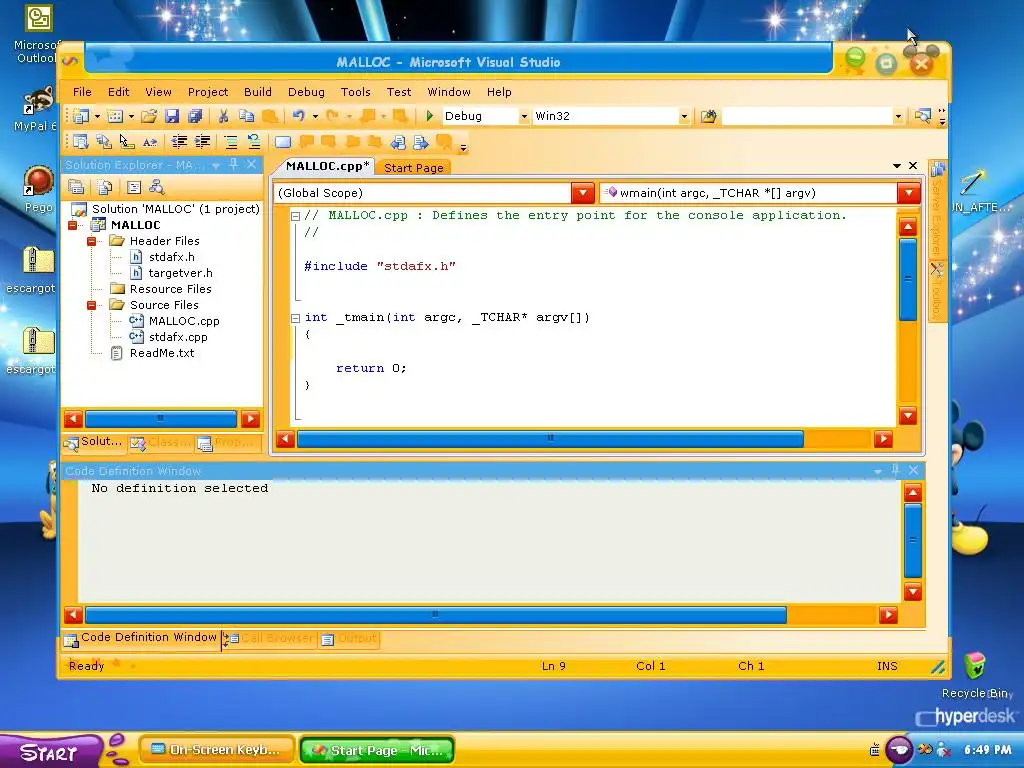Open the Debug configuration dropdown
Image resolution: width=1024 pixels, height=768 pixels.
(524, 116)
